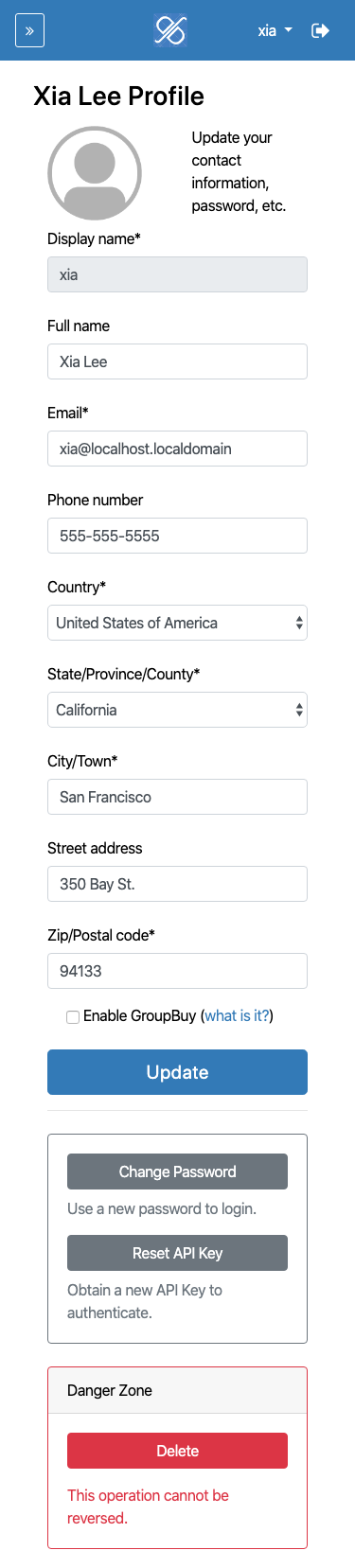Click the site logo in the header
This screenshot has height=1568, width=355.
pyautogui.click(x=170, y=30)
